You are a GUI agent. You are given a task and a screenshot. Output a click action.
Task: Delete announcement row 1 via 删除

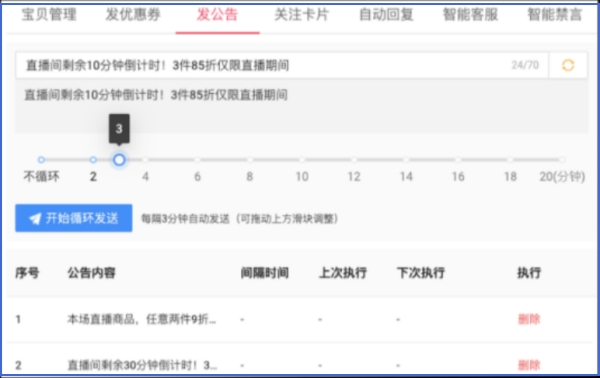click(529, 319)
